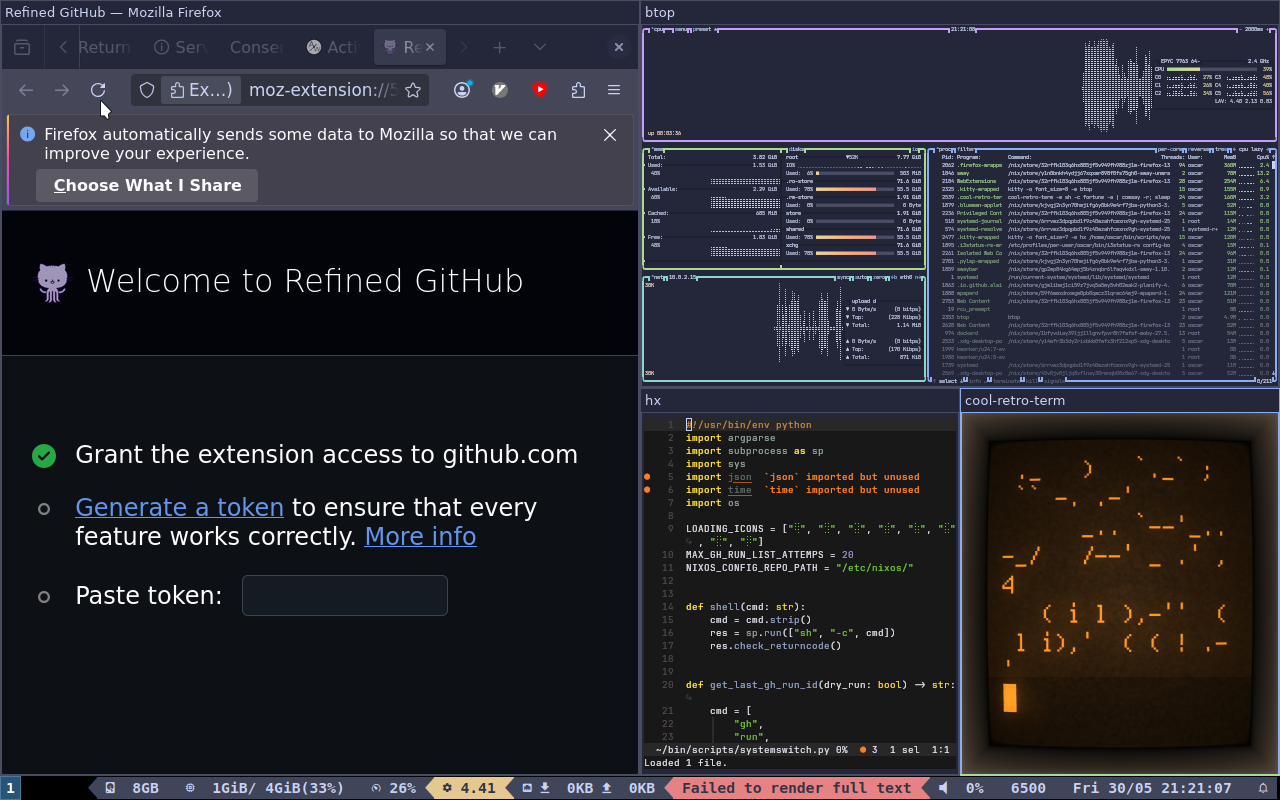Image resolution: width=1280 pixels, height=800 pixels.
Task: Toggle reverse sorting in btop proc panel
Action: pos(1200,149)
